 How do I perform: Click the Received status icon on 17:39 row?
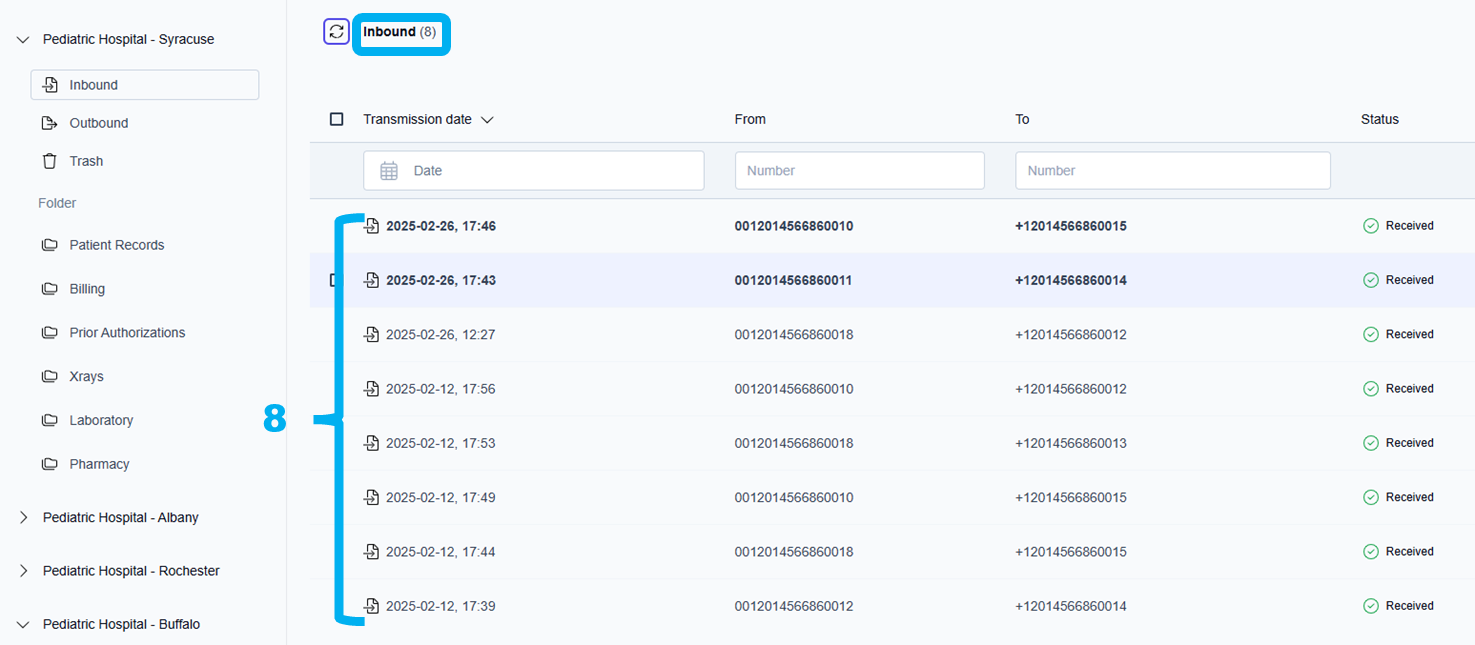[x=1371, y=606]
